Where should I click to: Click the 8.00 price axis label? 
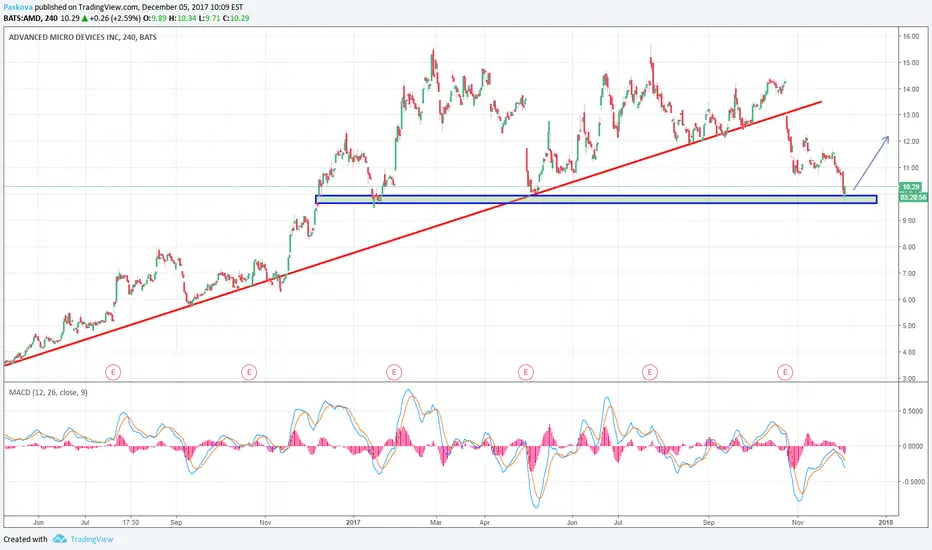(909, 247)
